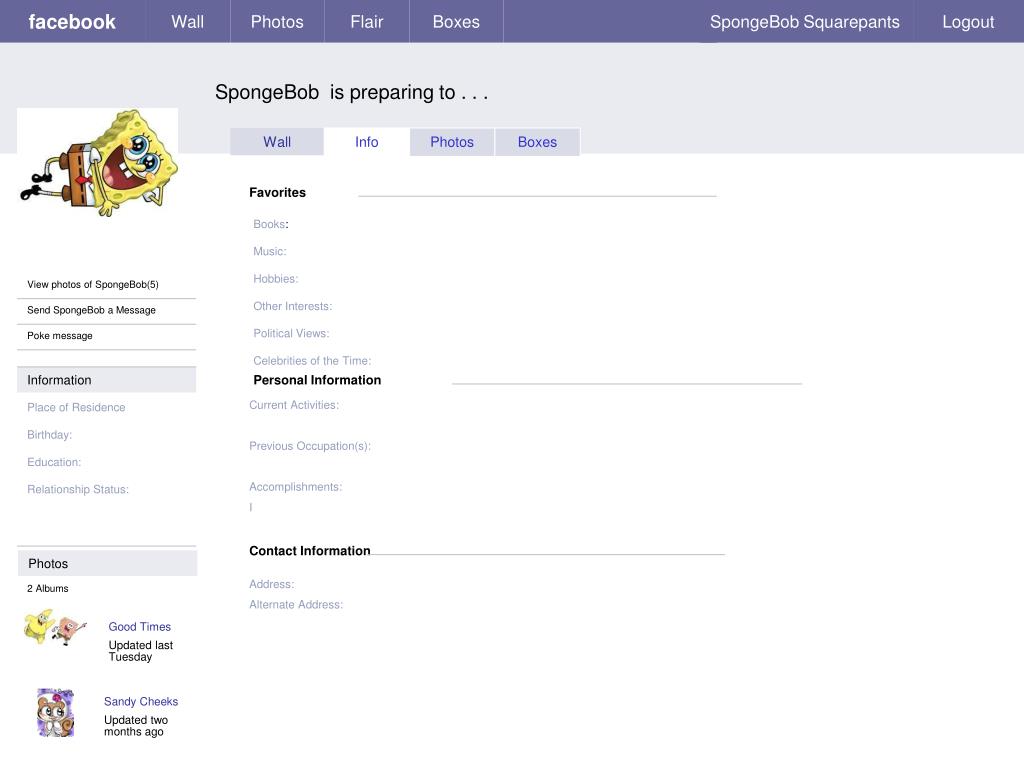Click the 2 Albums text
1024x768 pixels.
(x=48, y=588)
